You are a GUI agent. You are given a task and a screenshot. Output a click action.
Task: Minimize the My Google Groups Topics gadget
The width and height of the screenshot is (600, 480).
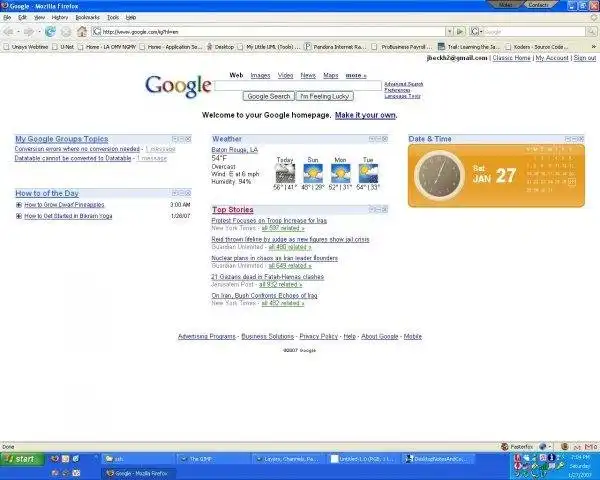click(x=181, y=139)
